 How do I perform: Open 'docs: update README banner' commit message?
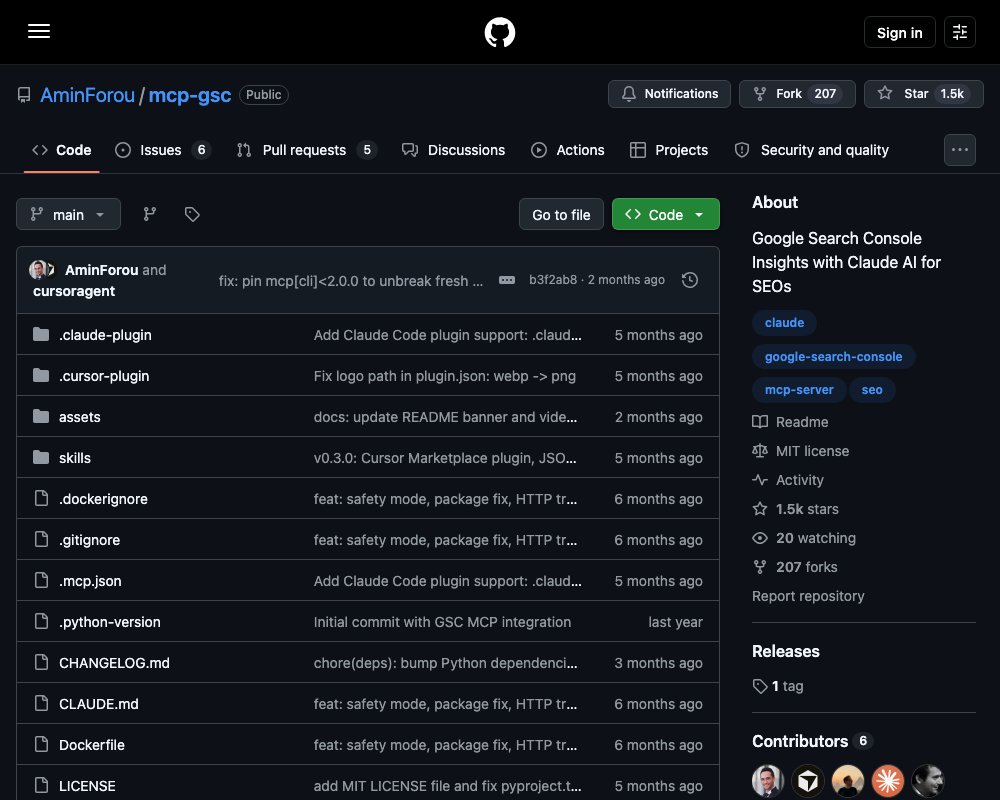[x=445, y=417]
